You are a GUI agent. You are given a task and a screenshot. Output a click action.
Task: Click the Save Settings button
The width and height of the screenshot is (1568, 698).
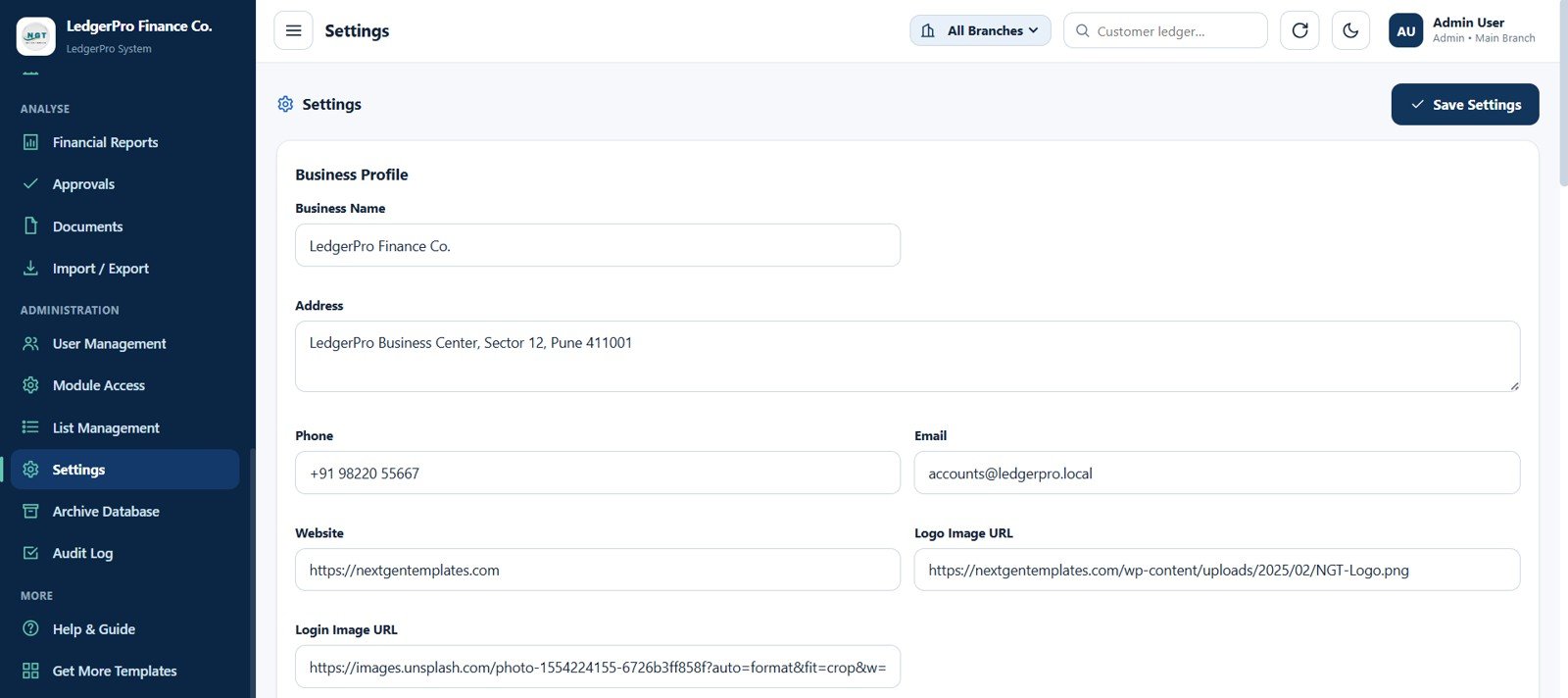1465,104
